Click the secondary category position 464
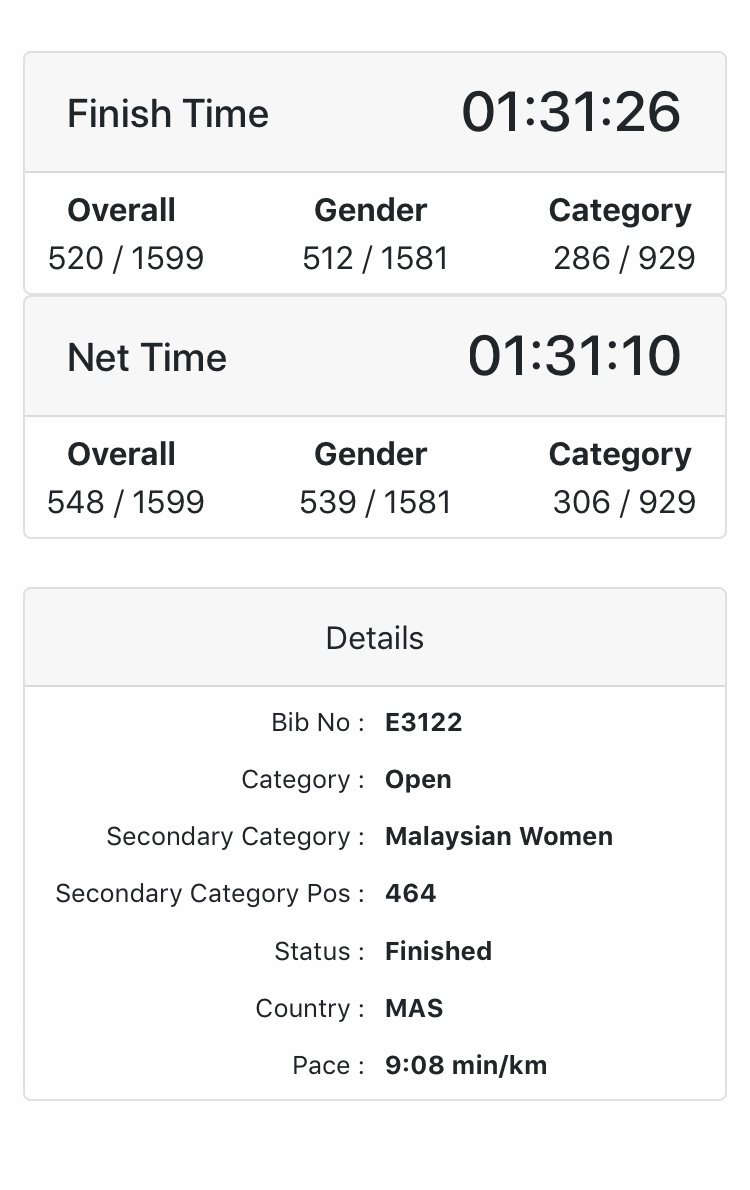Image resolution: width=750 pixels, height=1190 pixels. (x=411, y=893)
